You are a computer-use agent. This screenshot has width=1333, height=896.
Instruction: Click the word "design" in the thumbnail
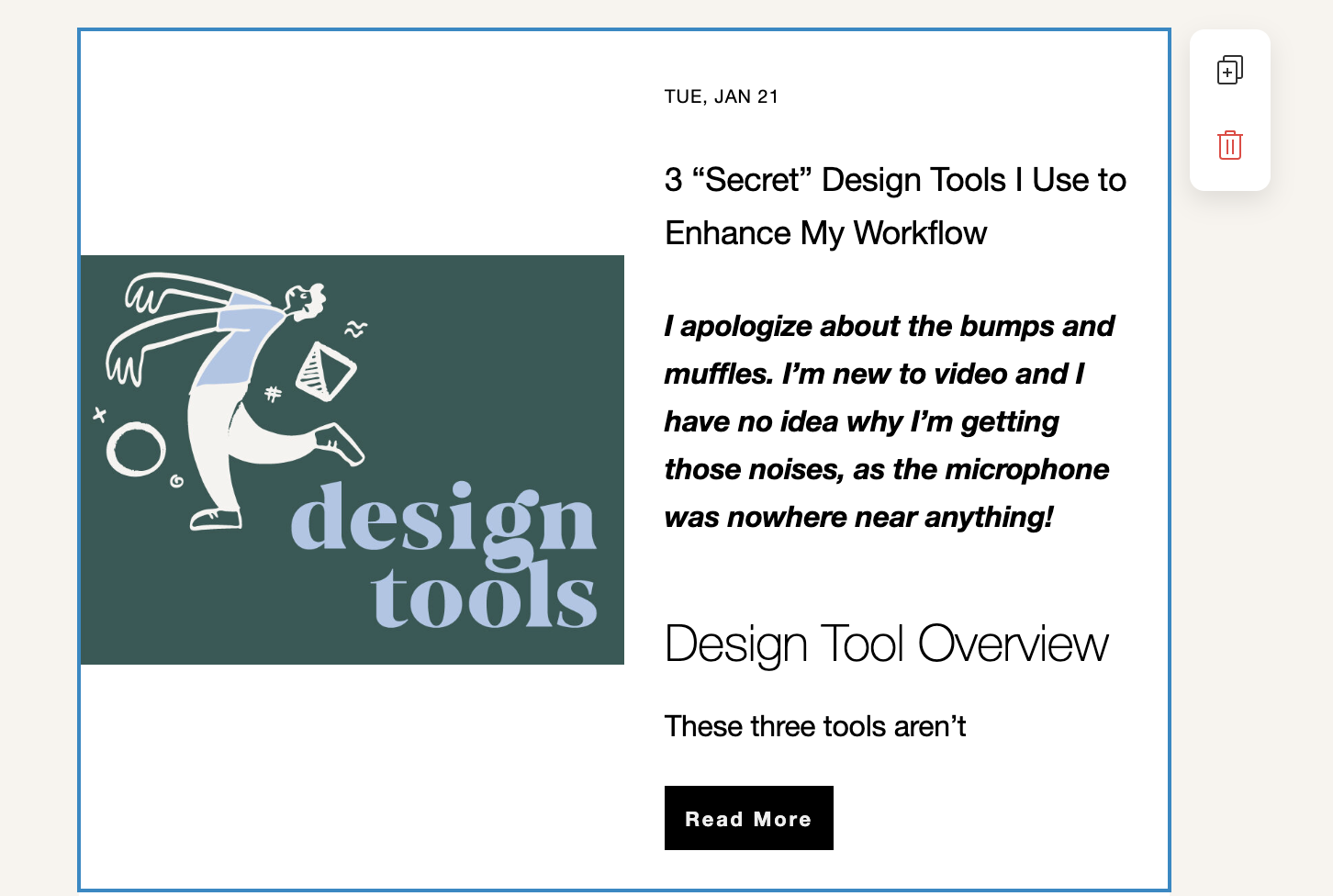442,521
